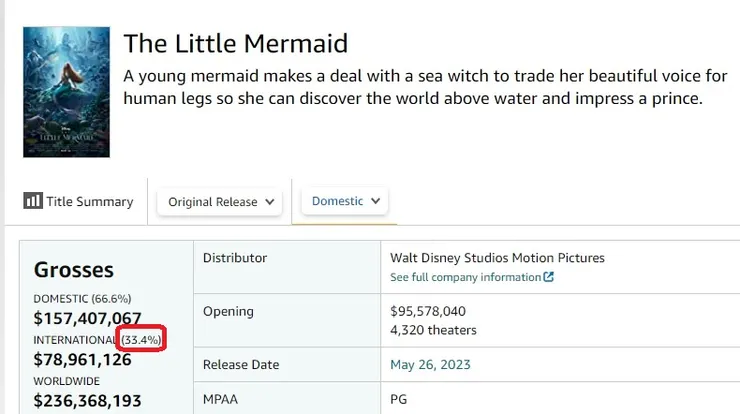
Task: Select the international gross amount $78,961,126
Action: click(x=83, y=359)
